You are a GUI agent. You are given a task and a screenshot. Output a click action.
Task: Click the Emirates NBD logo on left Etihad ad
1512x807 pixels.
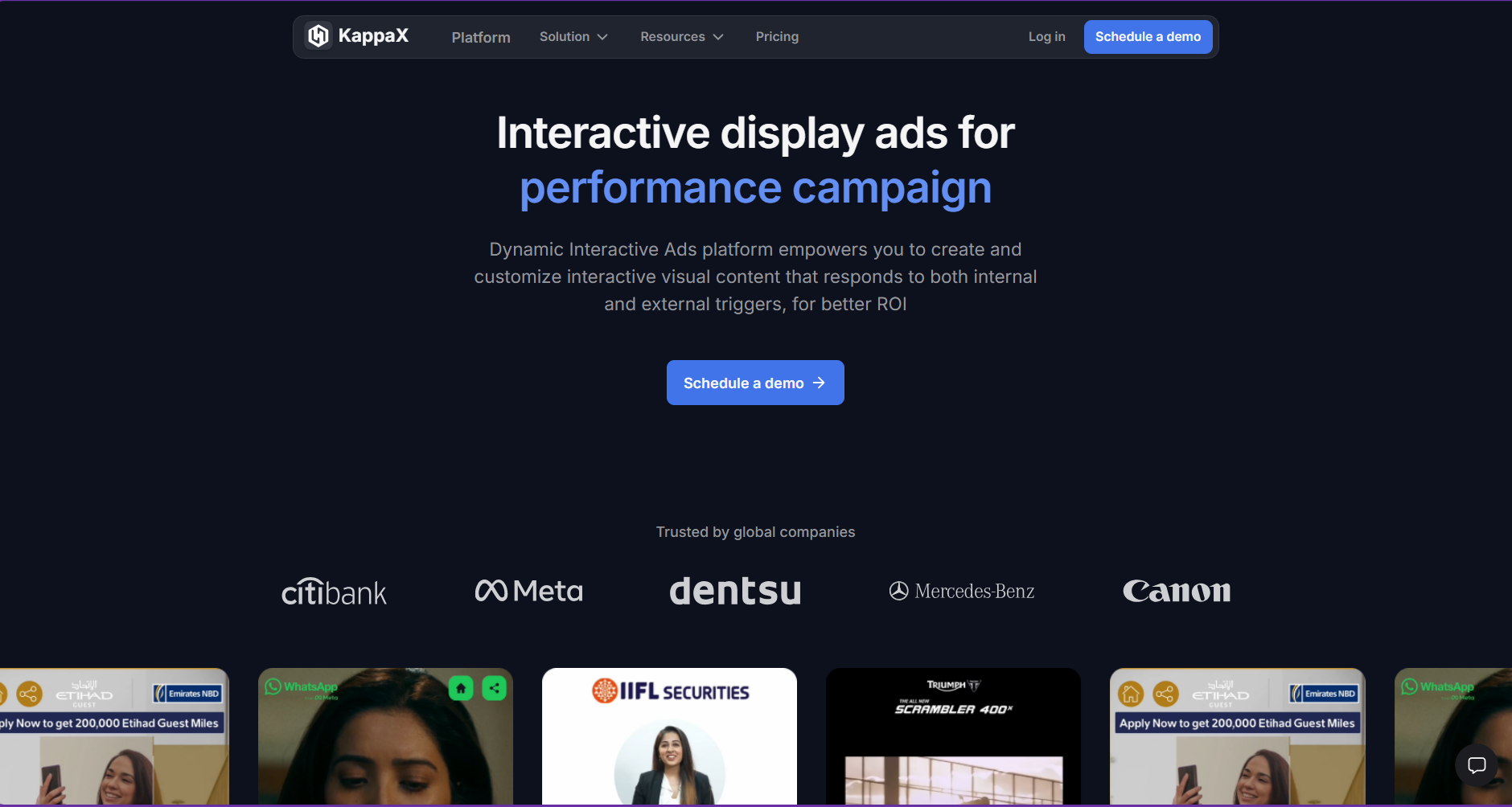[x=187, y=693]
